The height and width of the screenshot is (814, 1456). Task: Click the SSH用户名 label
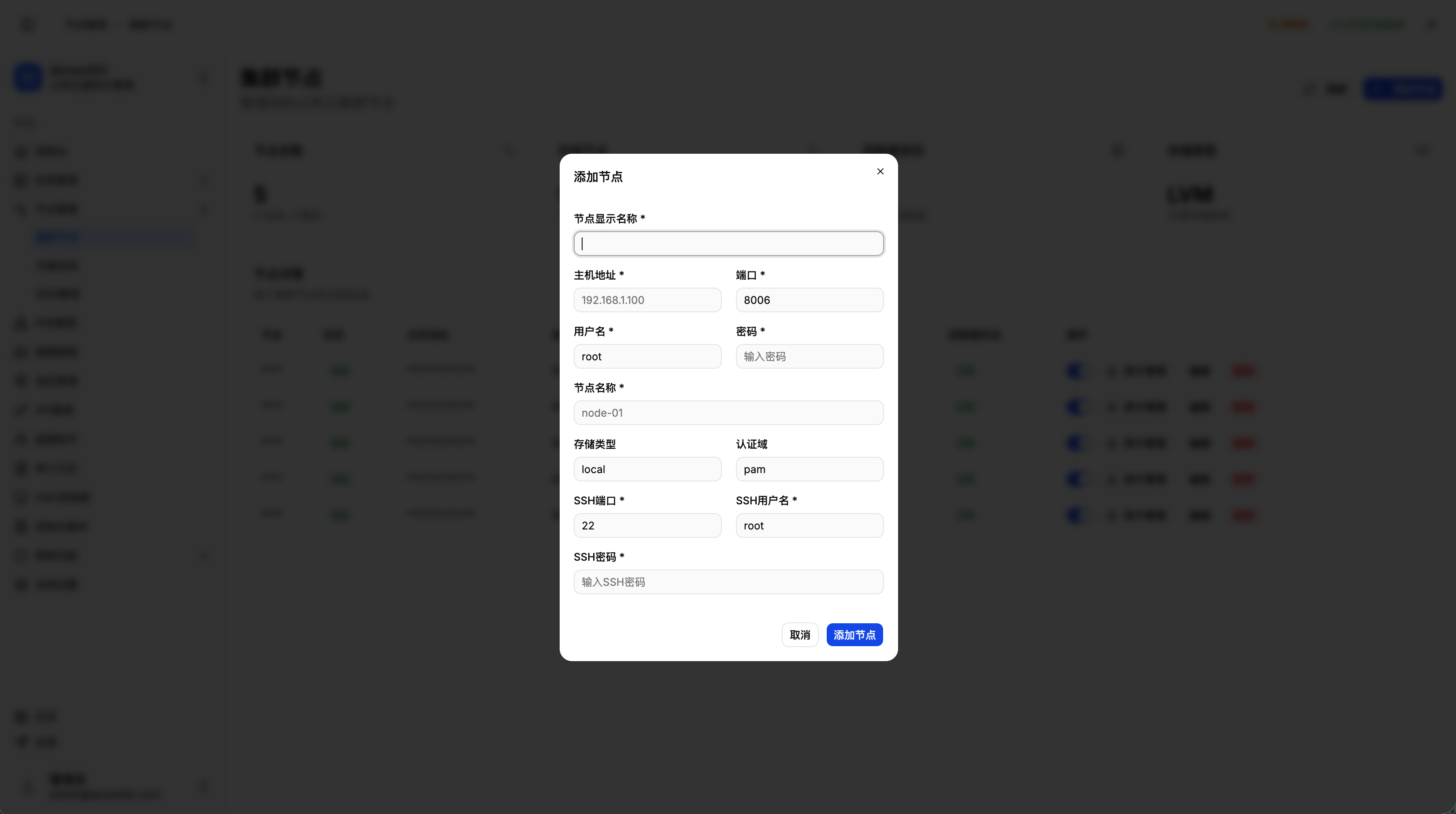pyautogui.click(x=766, y=500)
